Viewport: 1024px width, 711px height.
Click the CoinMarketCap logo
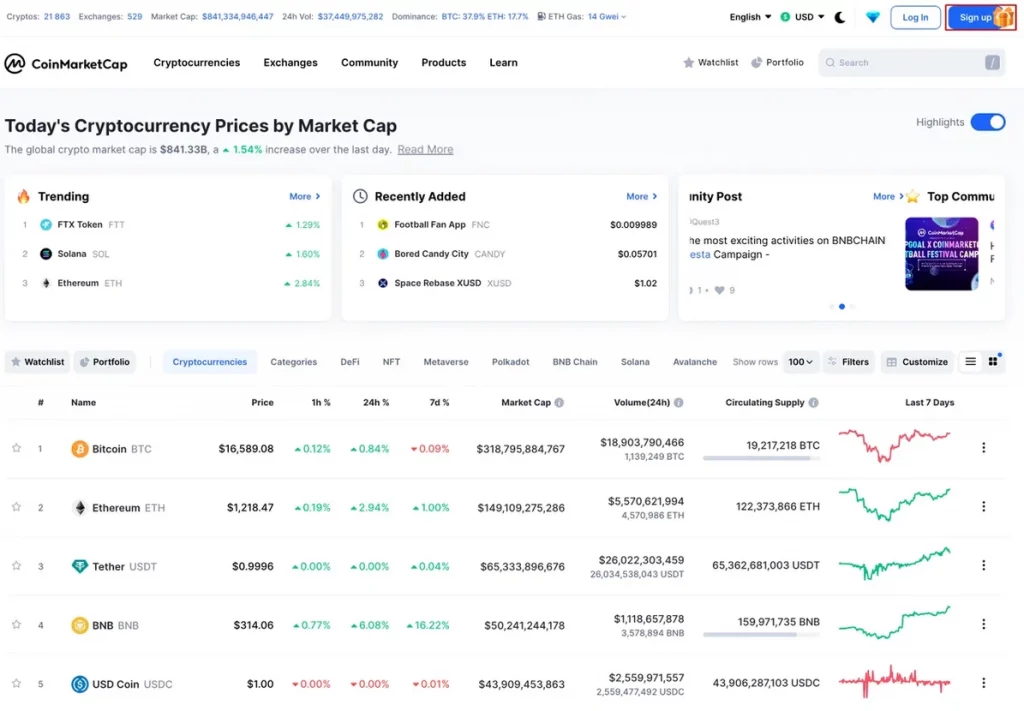[x=66, y=63]
